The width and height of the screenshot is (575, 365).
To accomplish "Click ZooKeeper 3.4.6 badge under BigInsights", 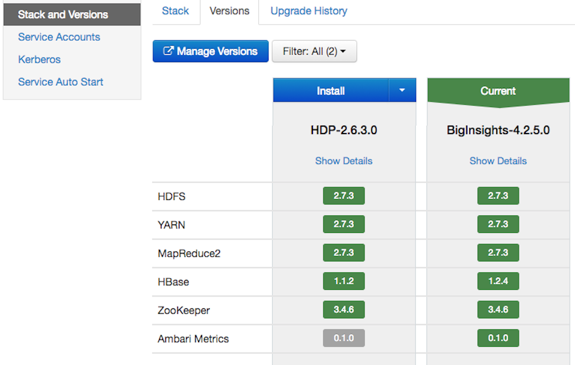I will [x=498, y=310].
